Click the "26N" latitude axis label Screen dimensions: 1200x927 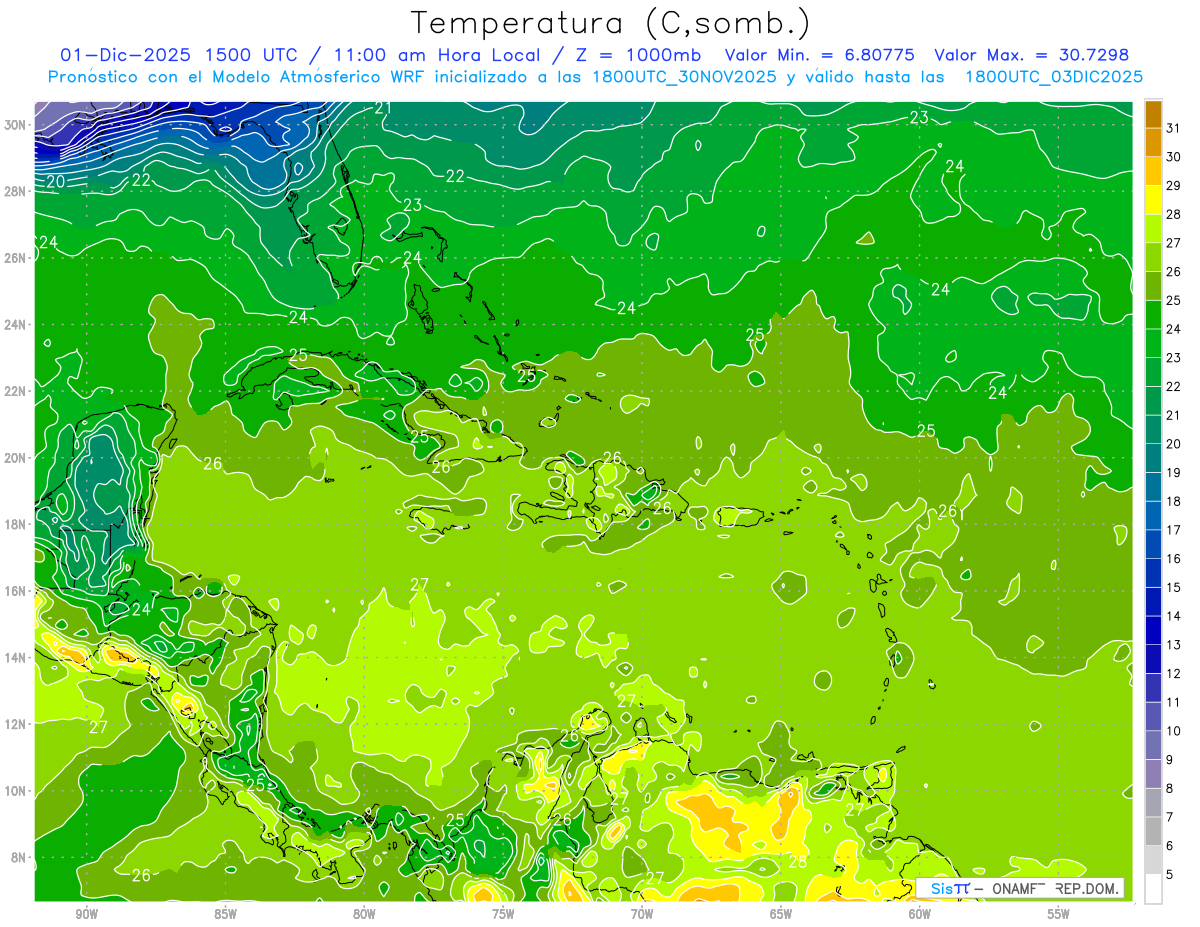[x=15, y=257]
